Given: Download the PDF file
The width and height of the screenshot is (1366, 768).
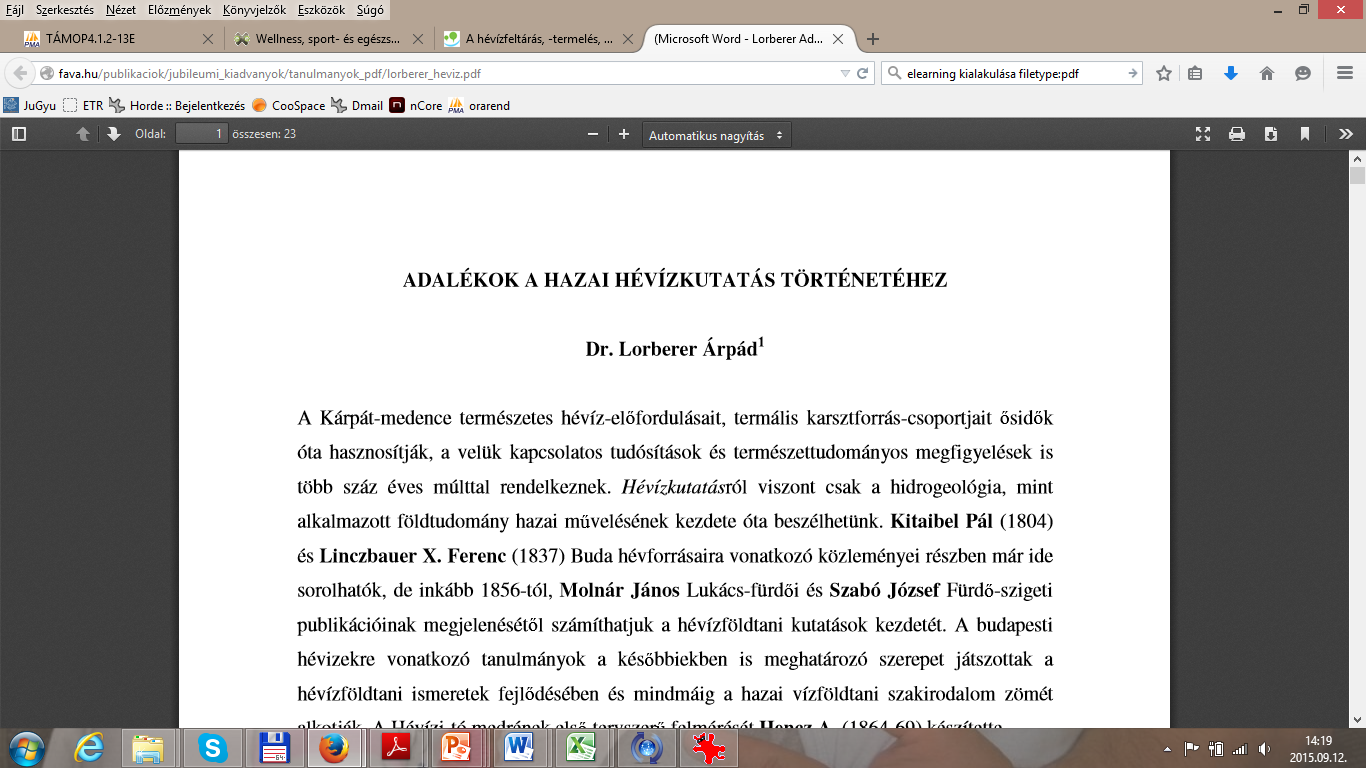Looking at the screenshot, I should coord(1271,134).
